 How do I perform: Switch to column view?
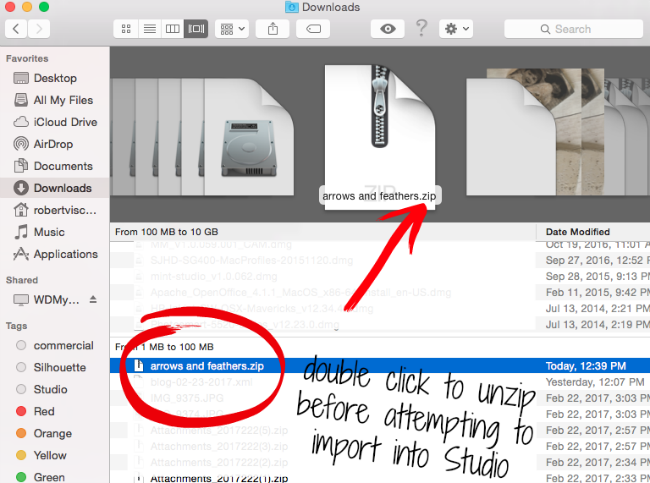point(172,29)
